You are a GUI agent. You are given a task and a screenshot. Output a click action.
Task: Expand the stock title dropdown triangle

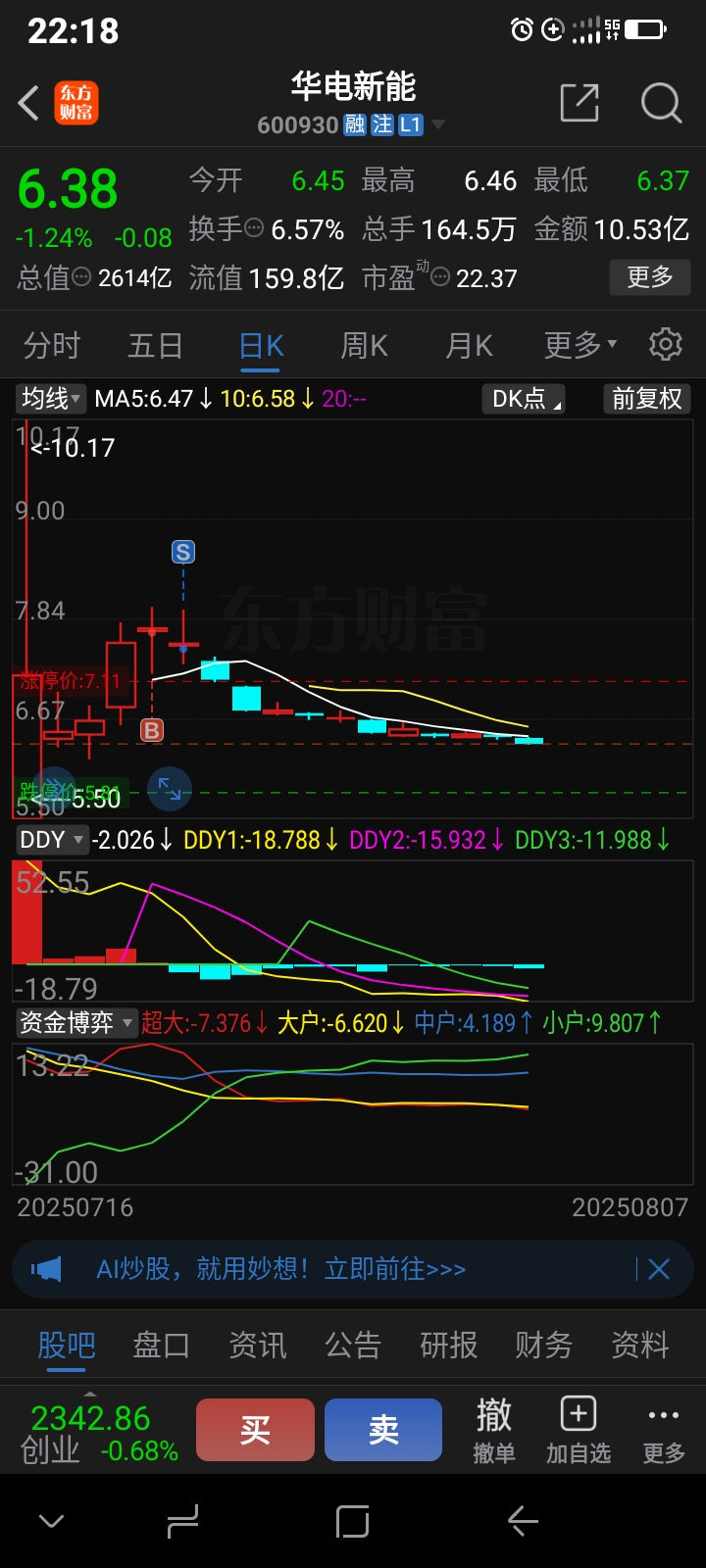(x=438, y=124)
